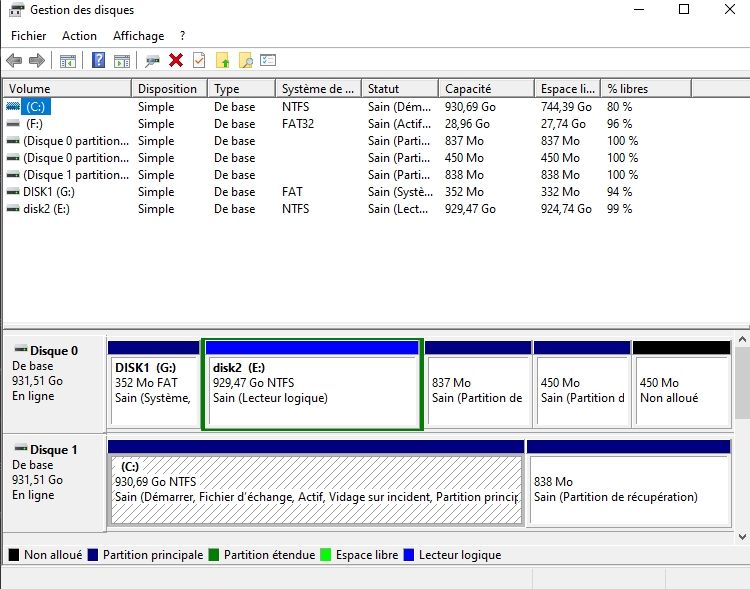
Task: Click the dark blue Partition principale swatch
Action: click(x=93, y=555)
